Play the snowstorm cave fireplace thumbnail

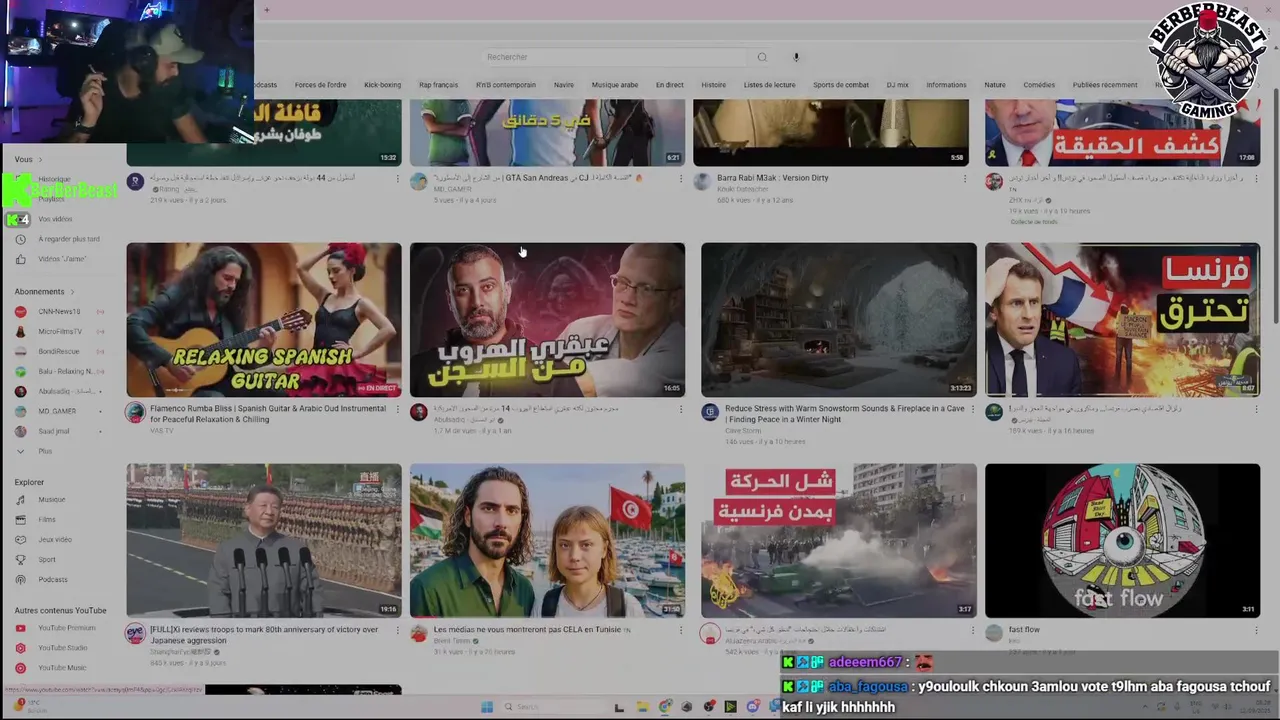coord(839,320)
